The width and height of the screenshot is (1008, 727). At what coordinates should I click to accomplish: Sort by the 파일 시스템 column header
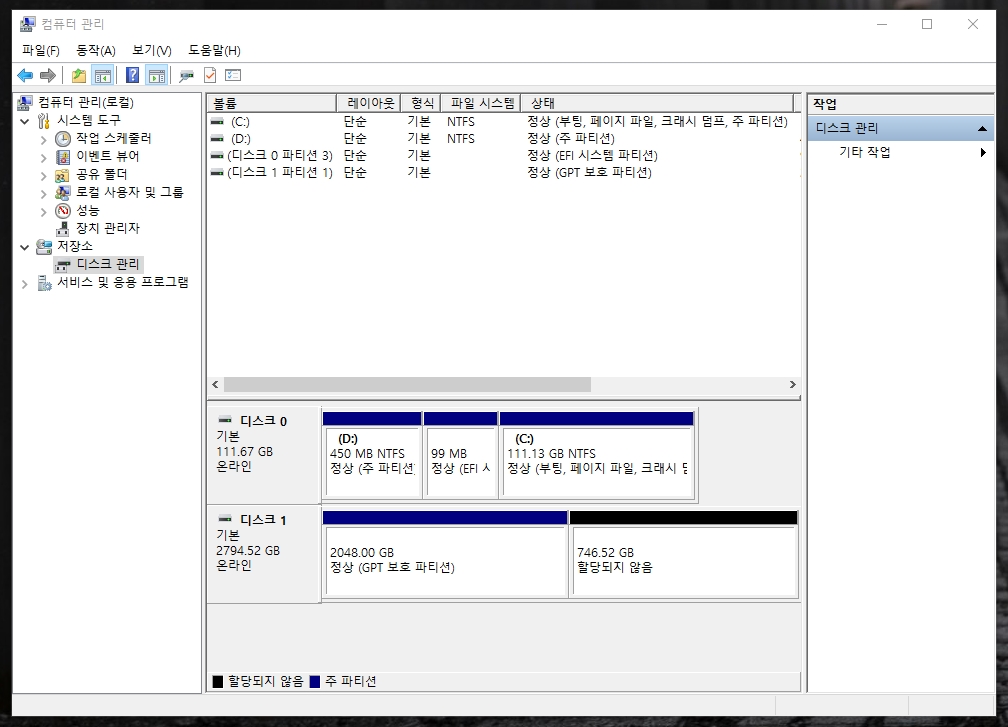point(481,103)
